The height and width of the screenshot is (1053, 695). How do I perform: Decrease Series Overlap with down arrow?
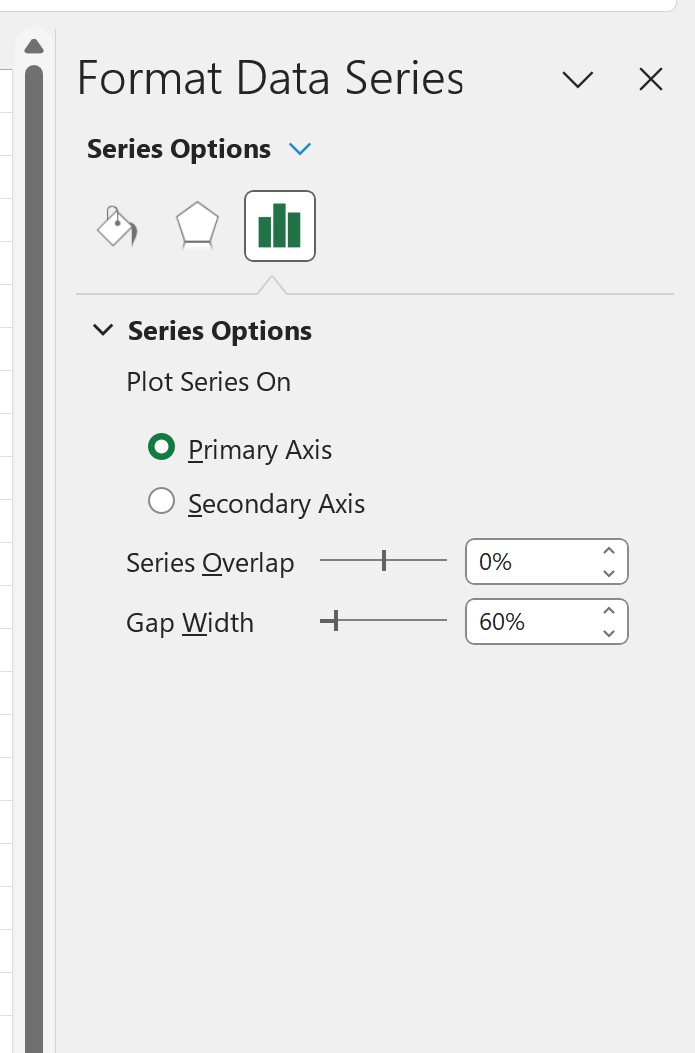coord(609,573)
